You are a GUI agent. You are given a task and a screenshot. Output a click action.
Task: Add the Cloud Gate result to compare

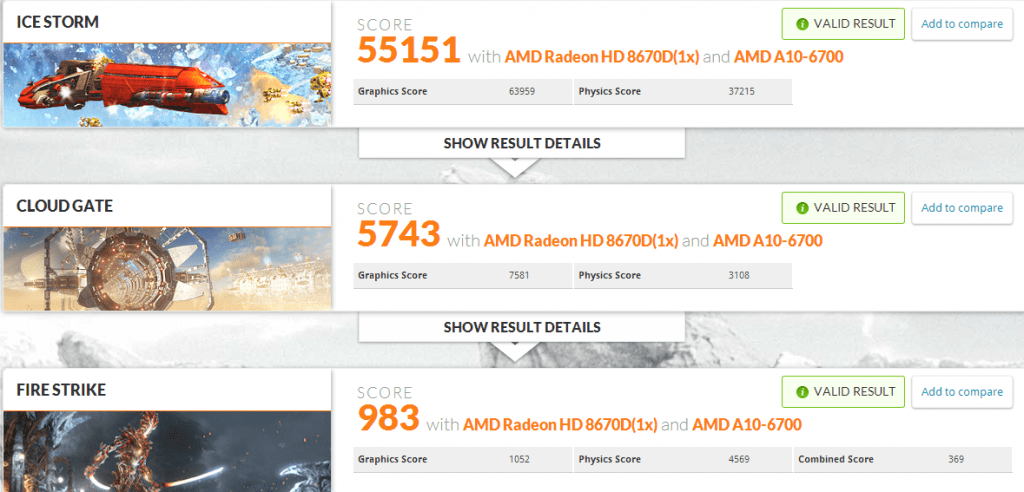tap(962, 208)
